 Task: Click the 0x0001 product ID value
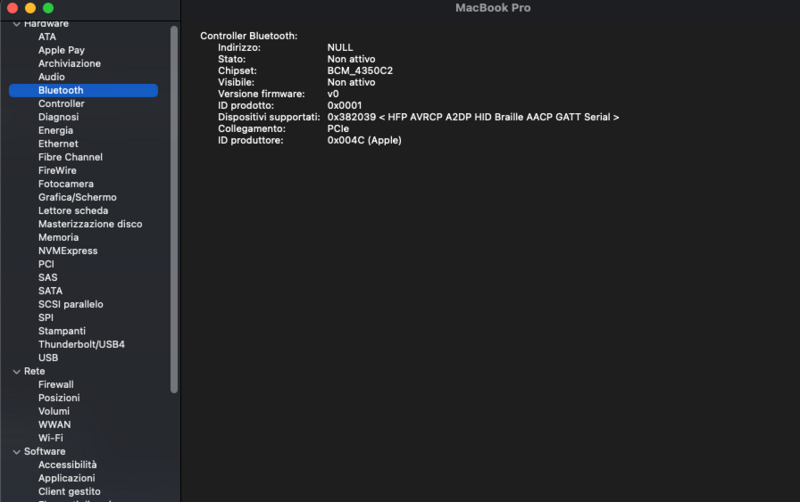pos(344,105)
